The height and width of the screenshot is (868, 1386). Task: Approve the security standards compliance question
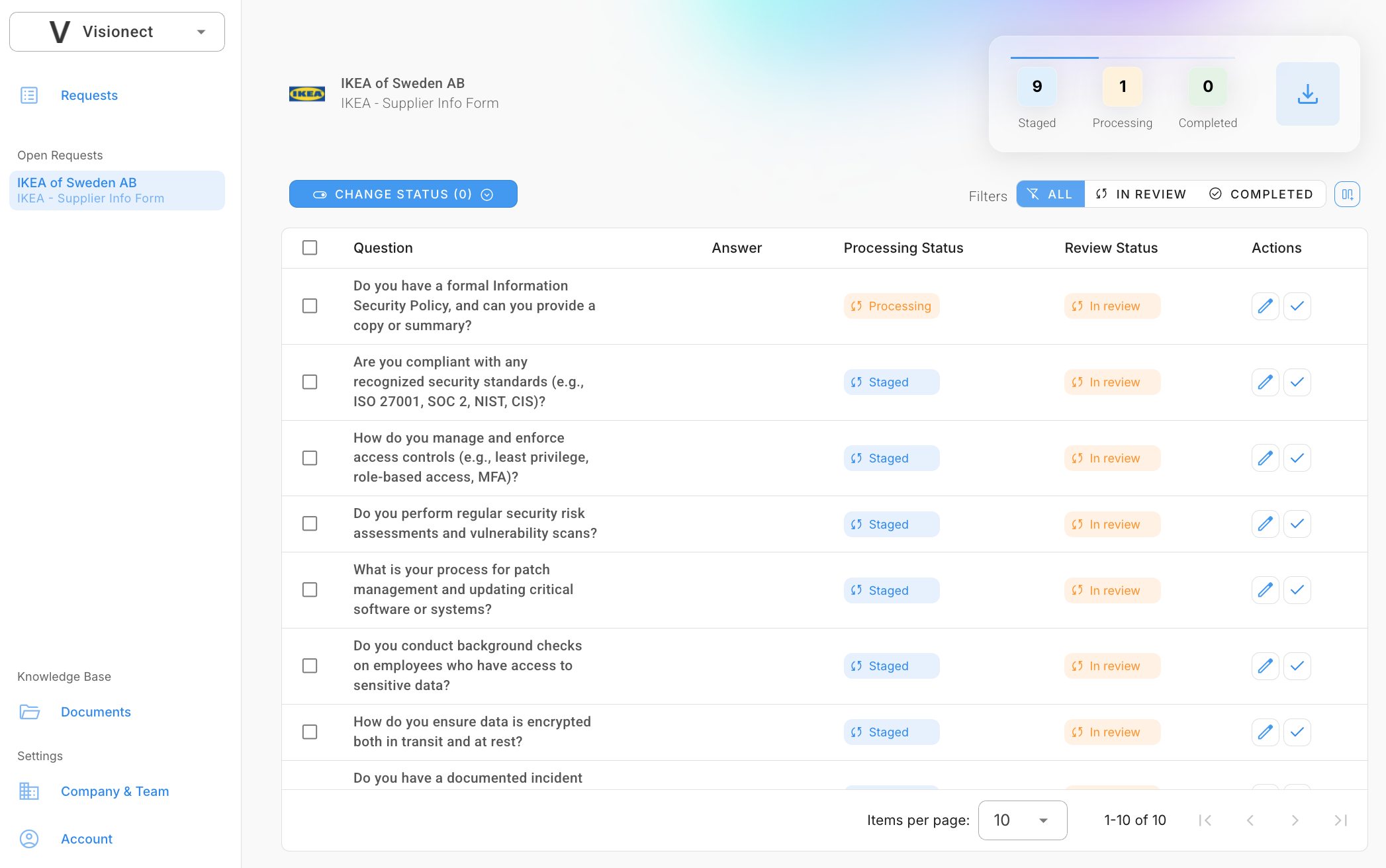pos(1297,382)
